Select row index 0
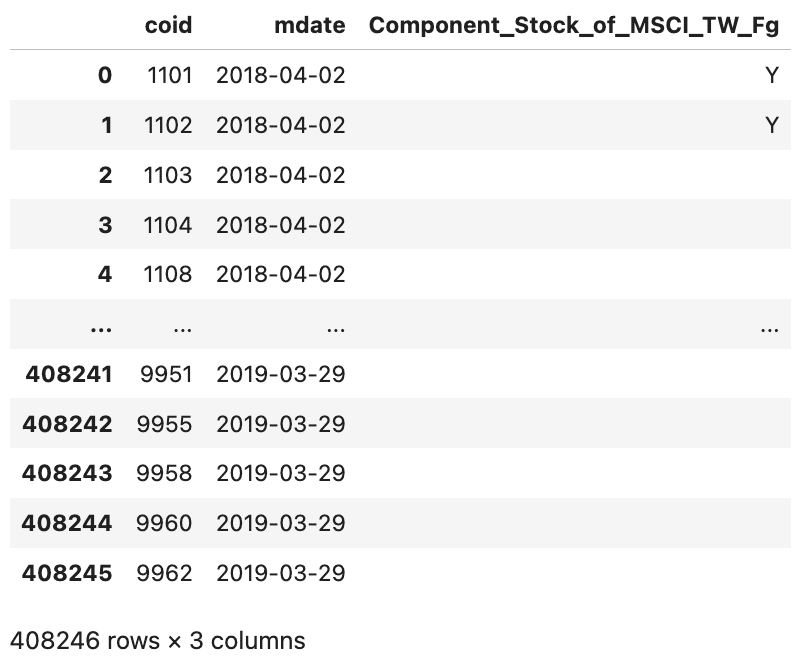The width and height of the screenshot is (807, 671). pyautogui.click(x=104, y=76)
